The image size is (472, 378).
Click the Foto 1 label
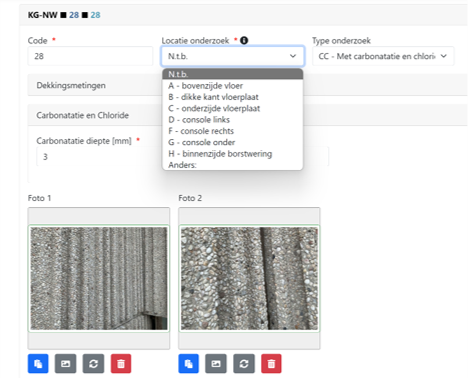[39, 198]
